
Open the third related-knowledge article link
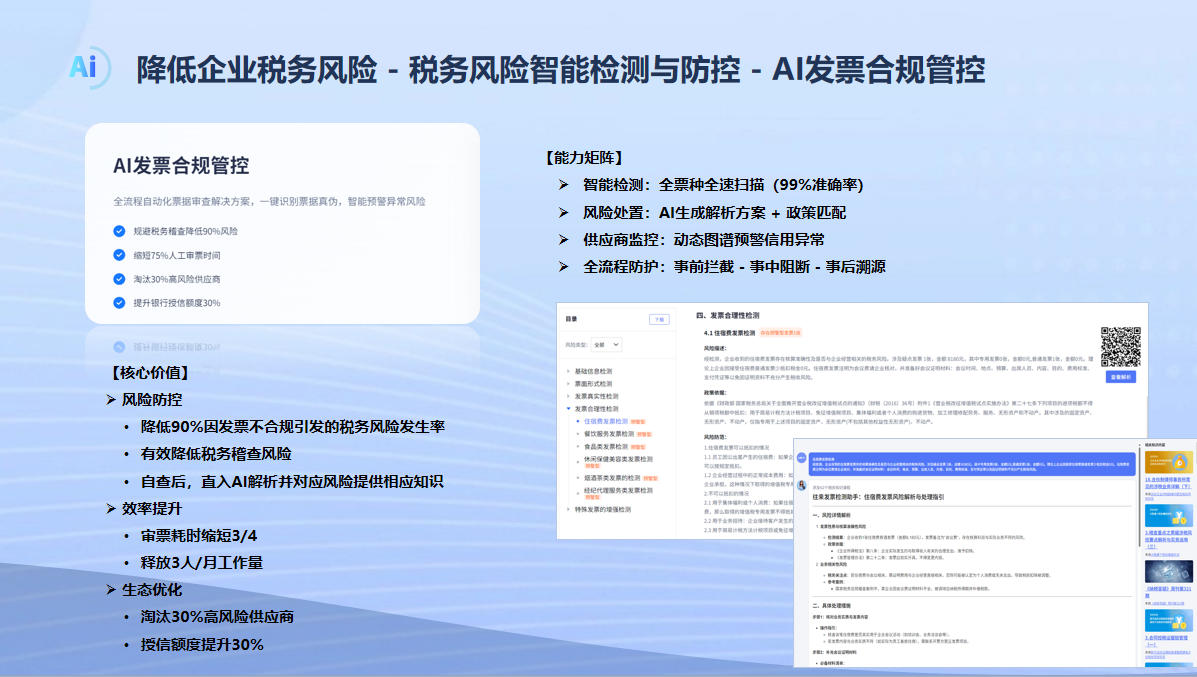1168,592
